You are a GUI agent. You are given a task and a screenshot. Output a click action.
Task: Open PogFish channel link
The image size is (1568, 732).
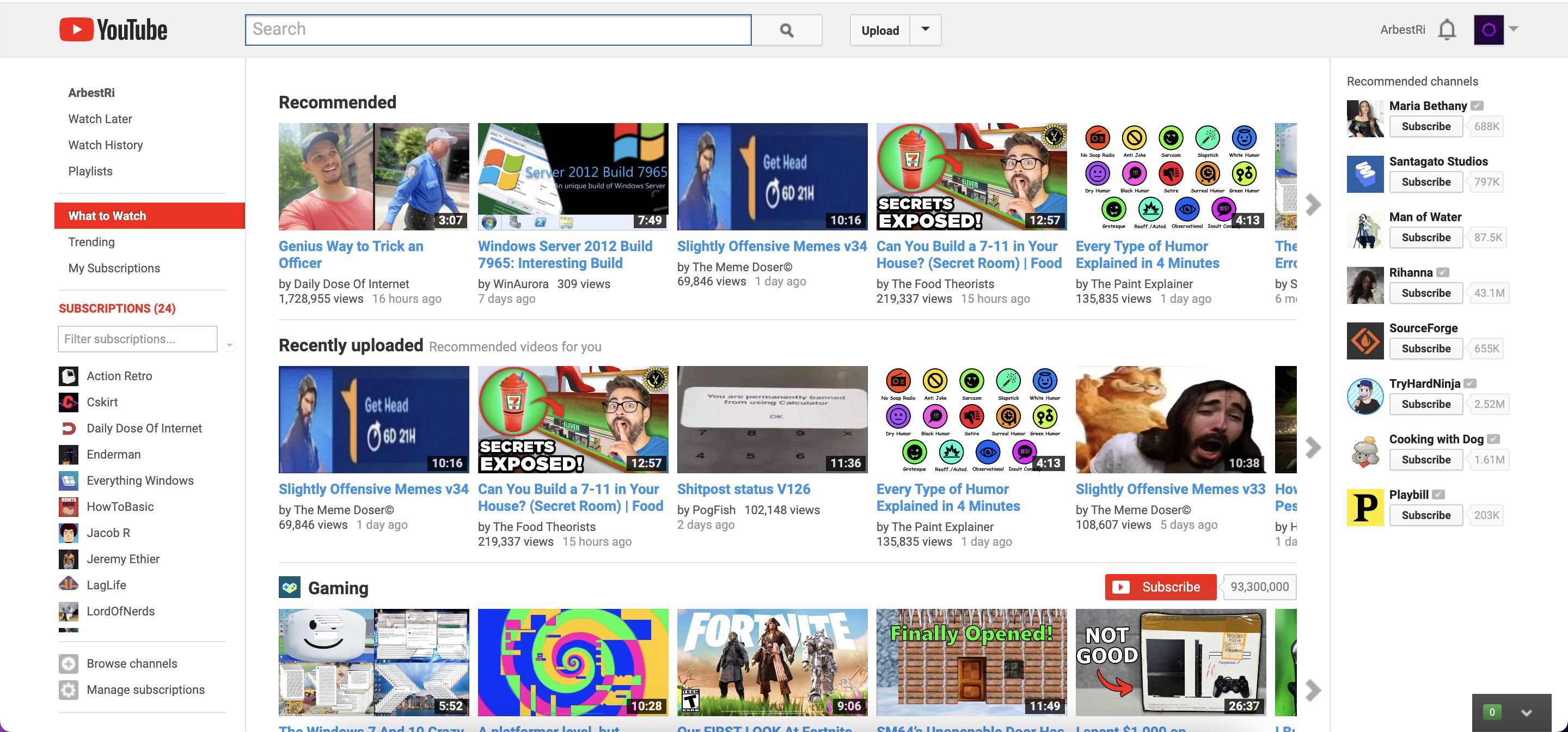click(x=714, y=510)
